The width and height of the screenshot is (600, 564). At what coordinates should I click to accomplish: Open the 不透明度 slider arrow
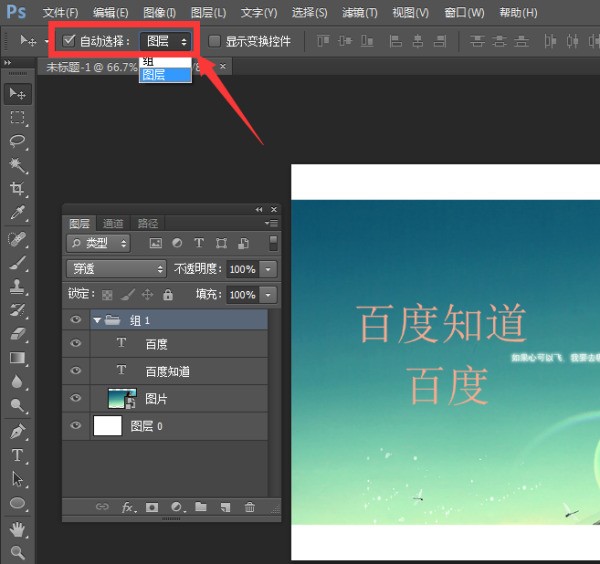pos(268,269)
